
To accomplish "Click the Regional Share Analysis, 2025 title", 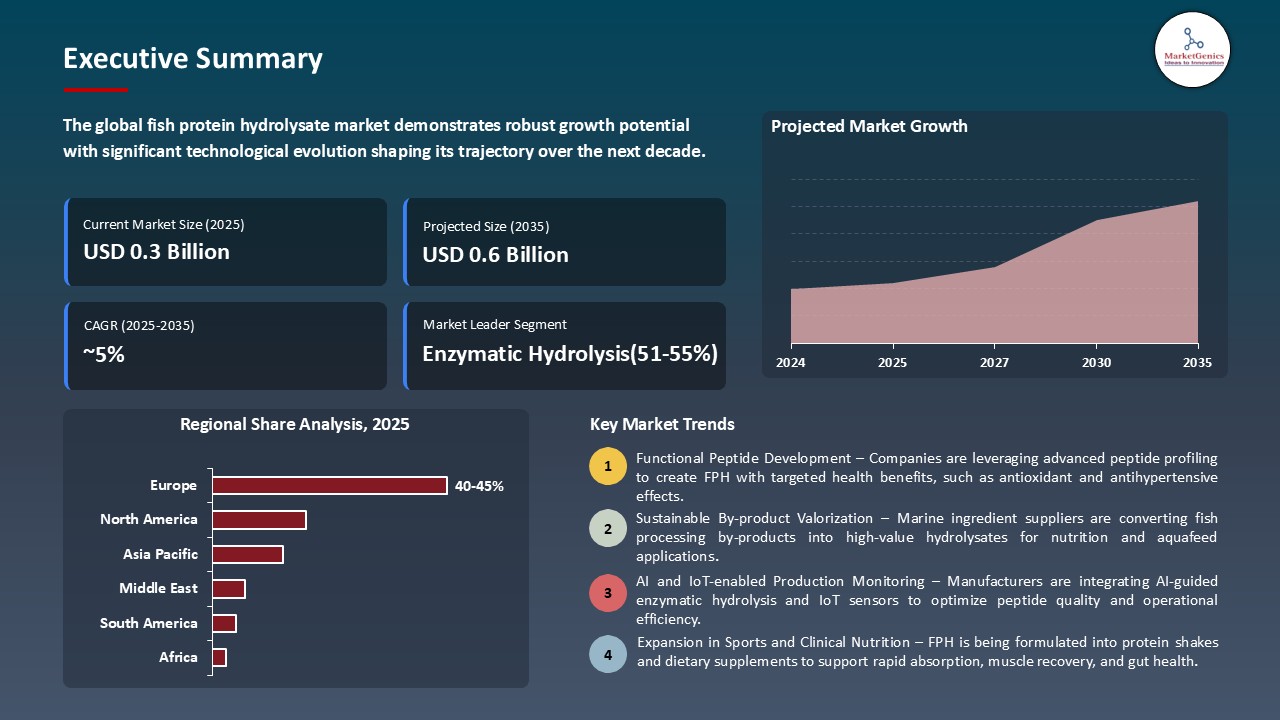I will tap(294, 424).
